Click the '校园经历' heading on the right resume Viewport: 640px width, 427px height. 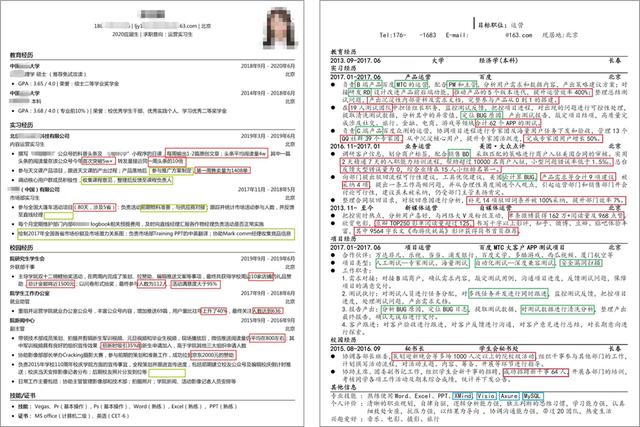[343, 340]
